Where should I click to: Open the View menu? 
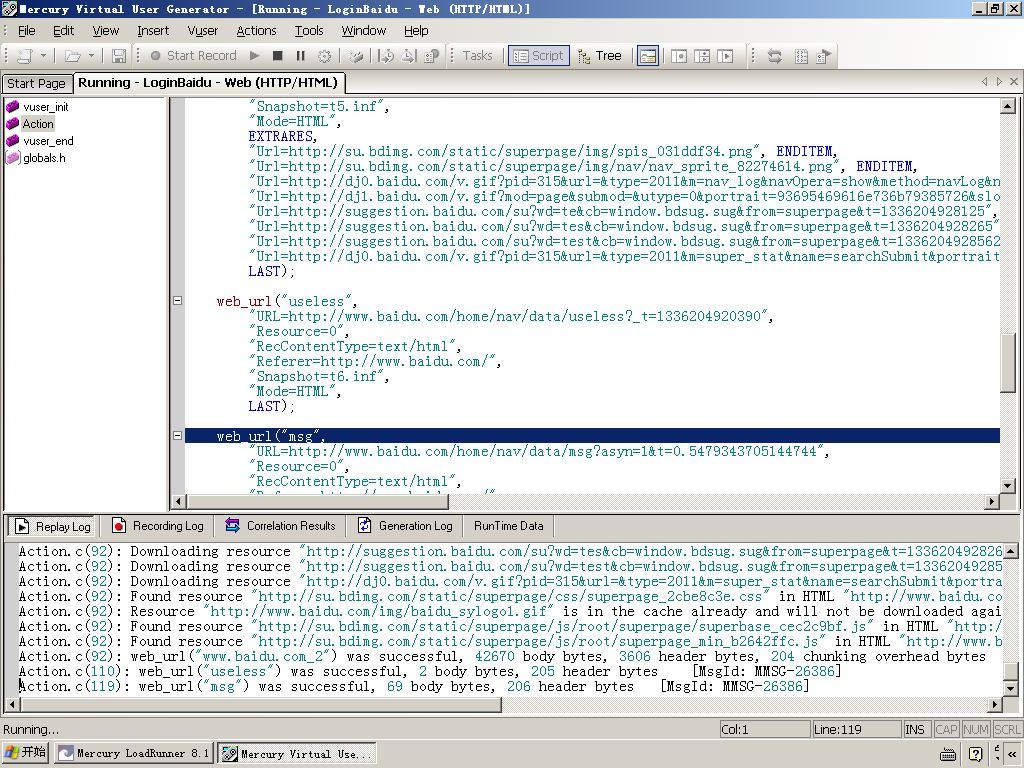pos(105,31)
